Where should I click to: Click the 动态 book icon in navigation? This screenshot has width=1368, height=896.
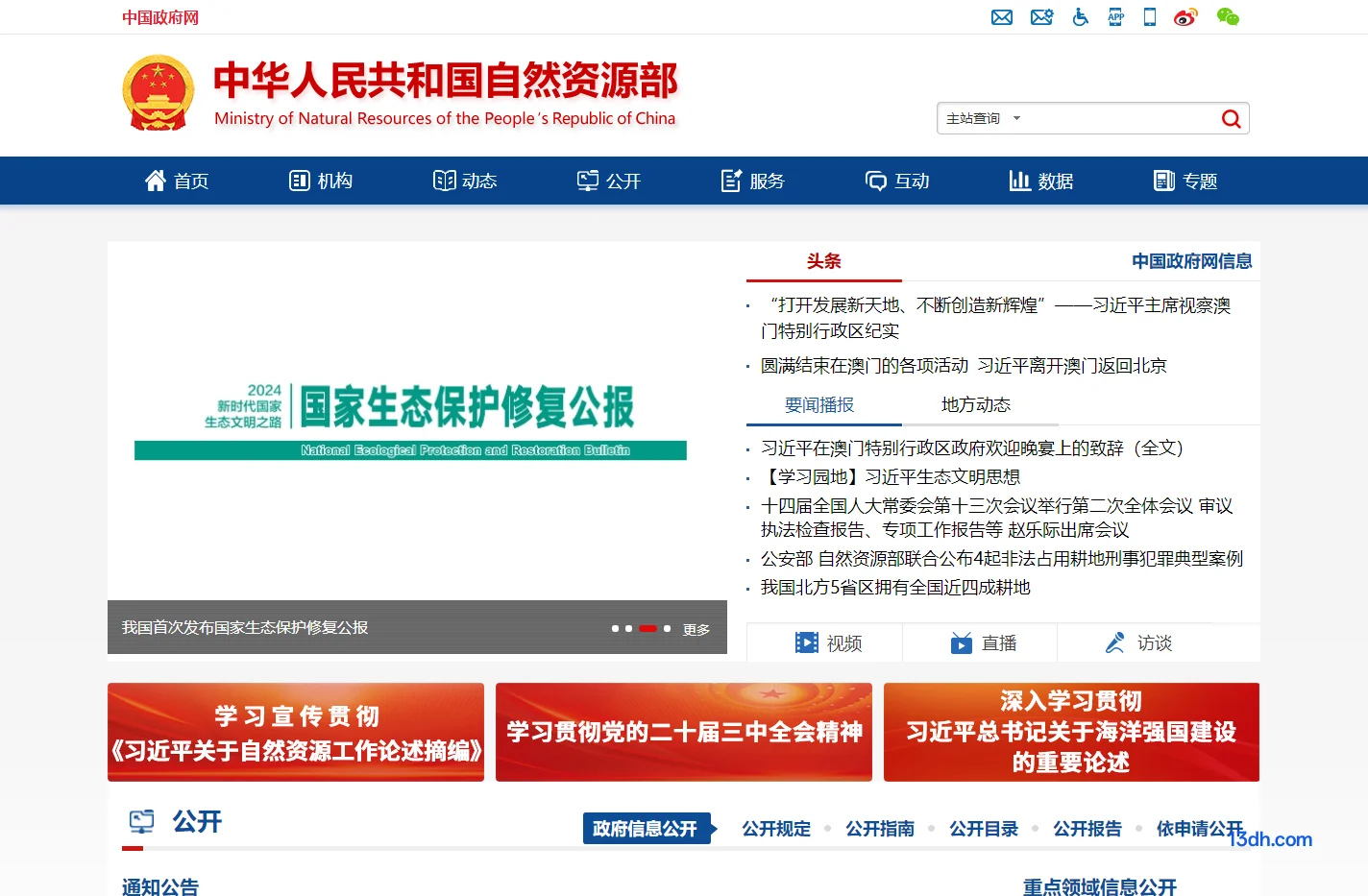tap(444, 181)
